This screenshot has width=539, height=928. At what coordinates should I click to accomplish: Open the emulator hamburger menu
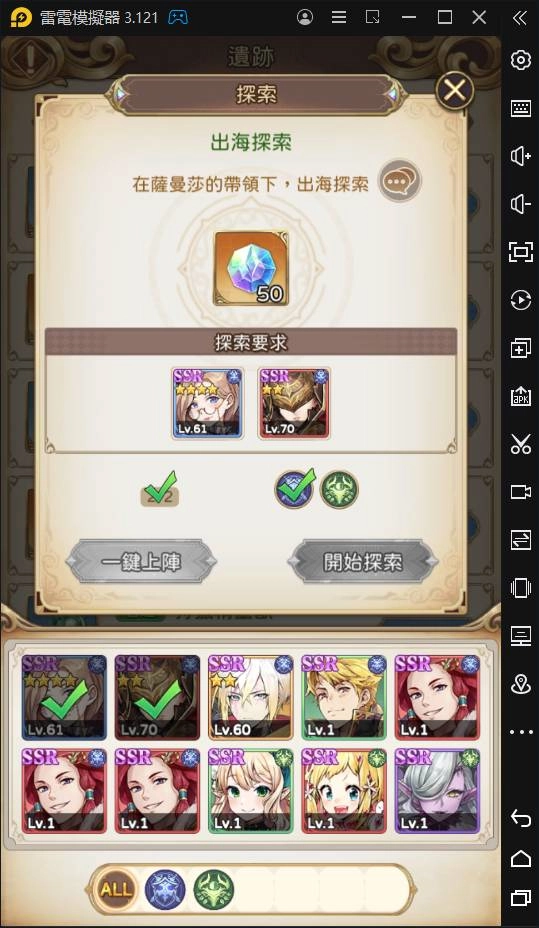tap(339, 17)
